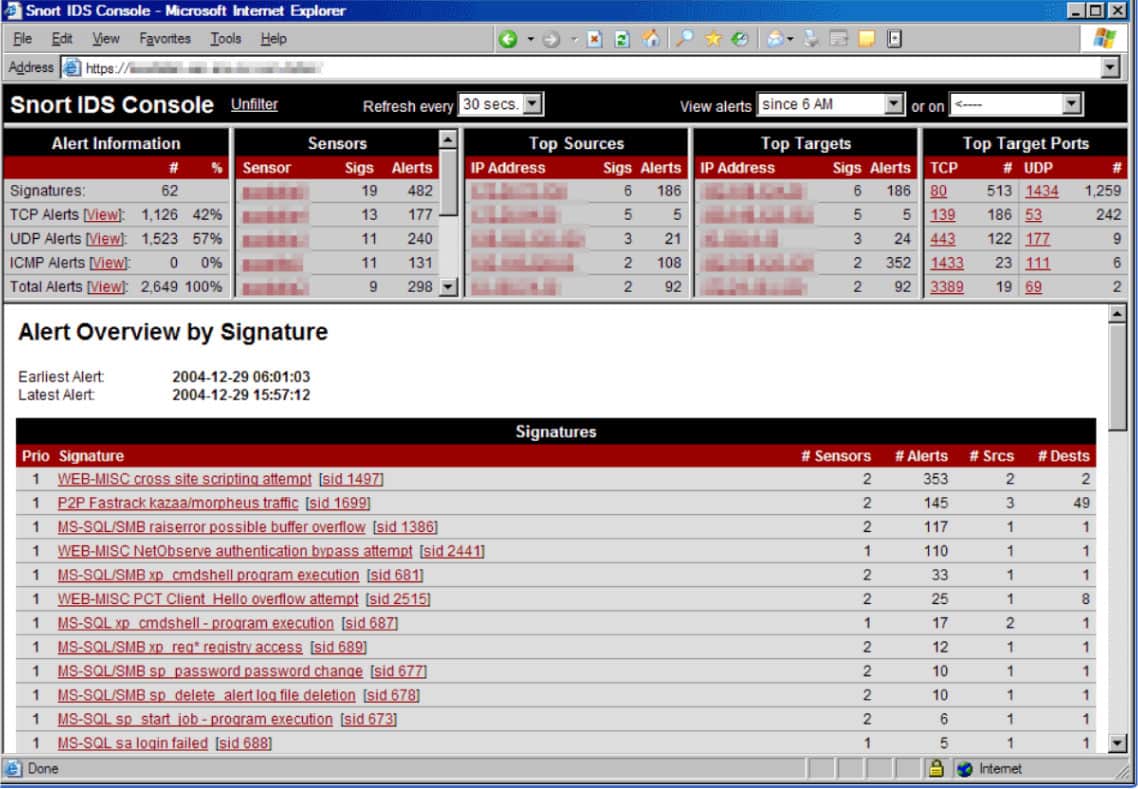Open the sid 1497 link
Image resolution: width=1138 pixels, height=789 pixels.
(x=351, y=479)
